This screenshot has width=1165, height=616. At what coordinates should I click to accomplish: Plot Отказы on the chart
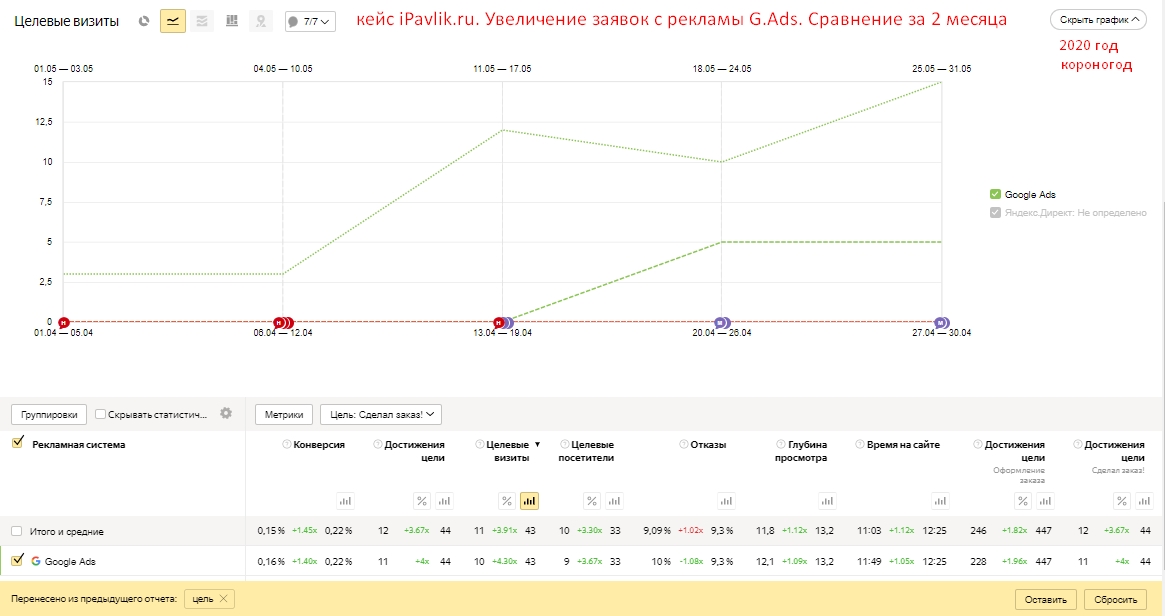(x=727, y=501)
